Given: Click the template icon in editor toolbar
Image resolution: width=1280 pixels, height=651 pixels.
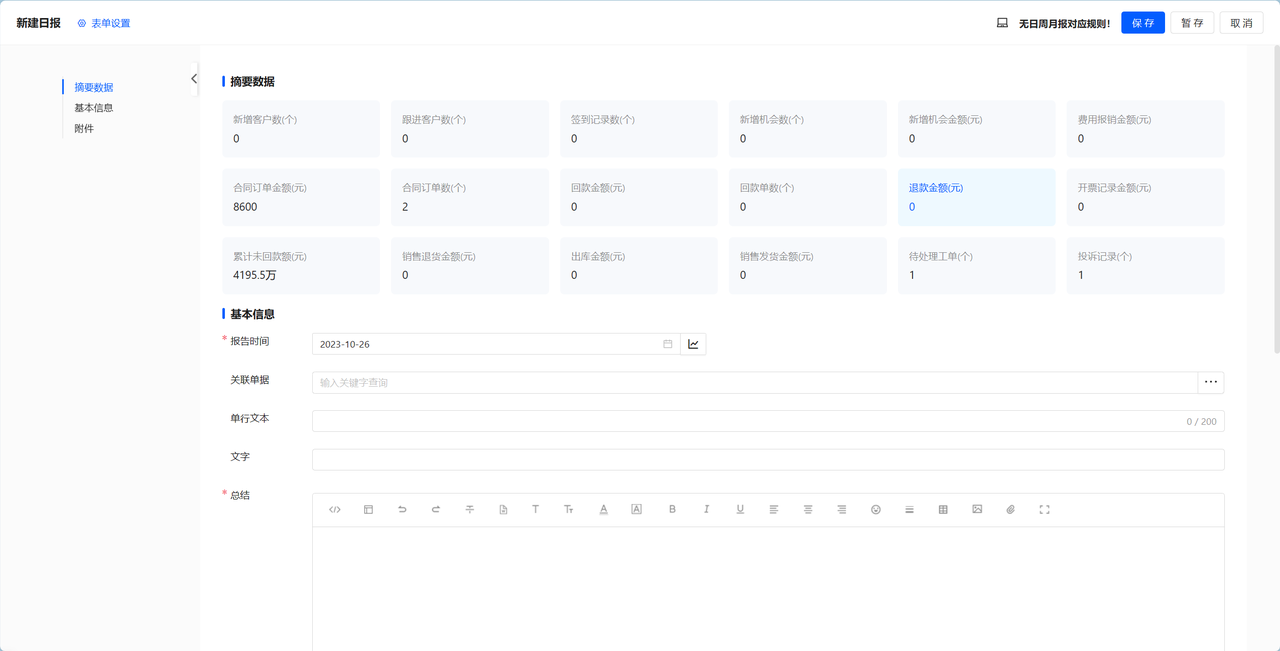Looking at the screenshot, I should (368, 510).
